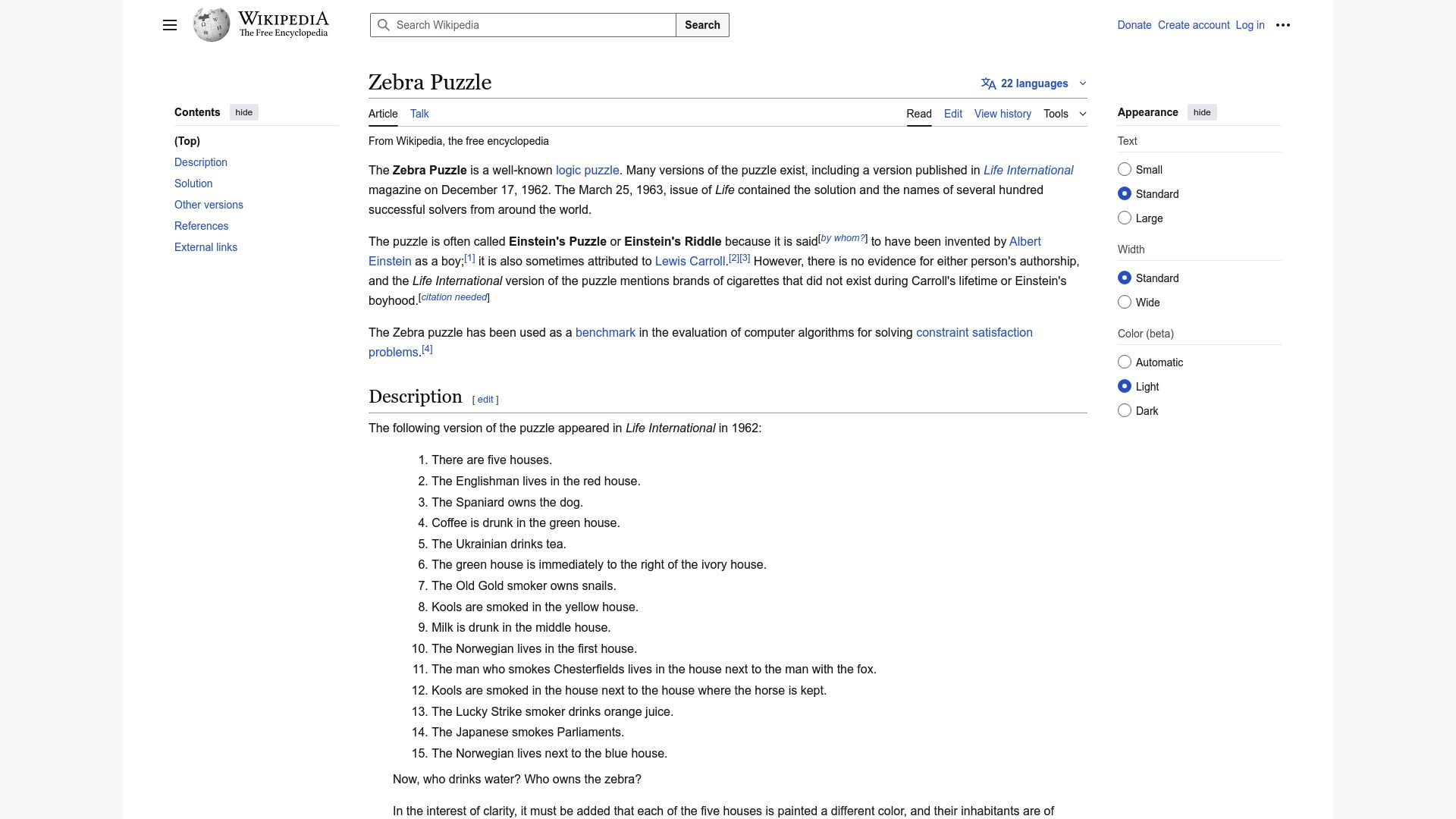Expand the 22 languages dropdown

click(x=1034, y=83)
